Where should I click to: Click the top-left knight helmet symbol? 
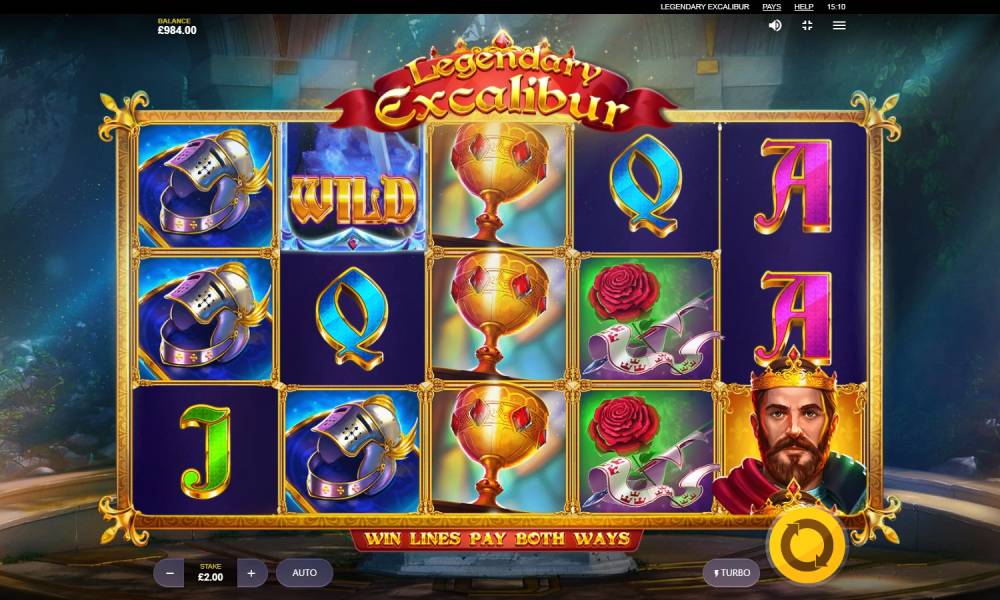(205, 186)
